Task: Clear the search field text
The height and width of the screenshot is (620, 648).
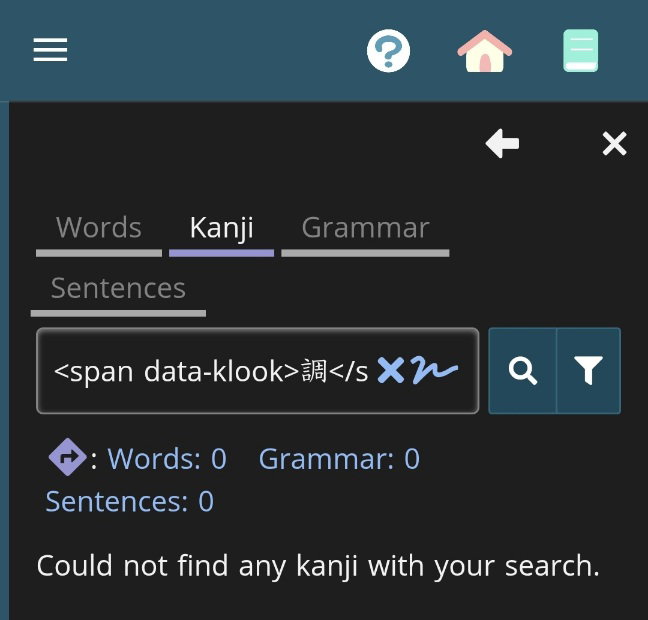Action: [x=391, y=372]
